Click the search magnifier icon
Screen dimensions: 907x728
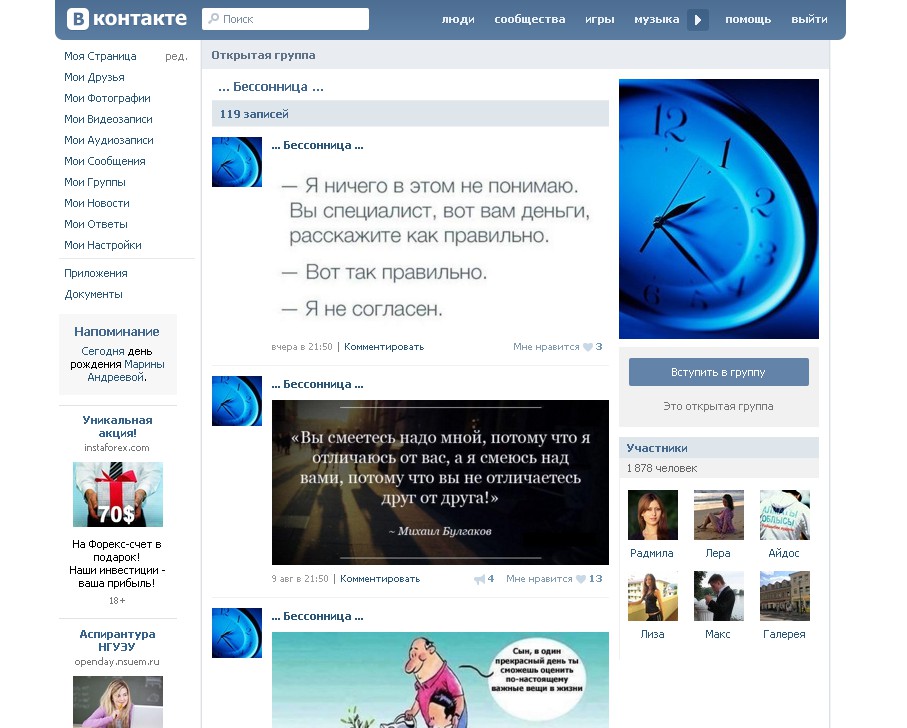213,19
